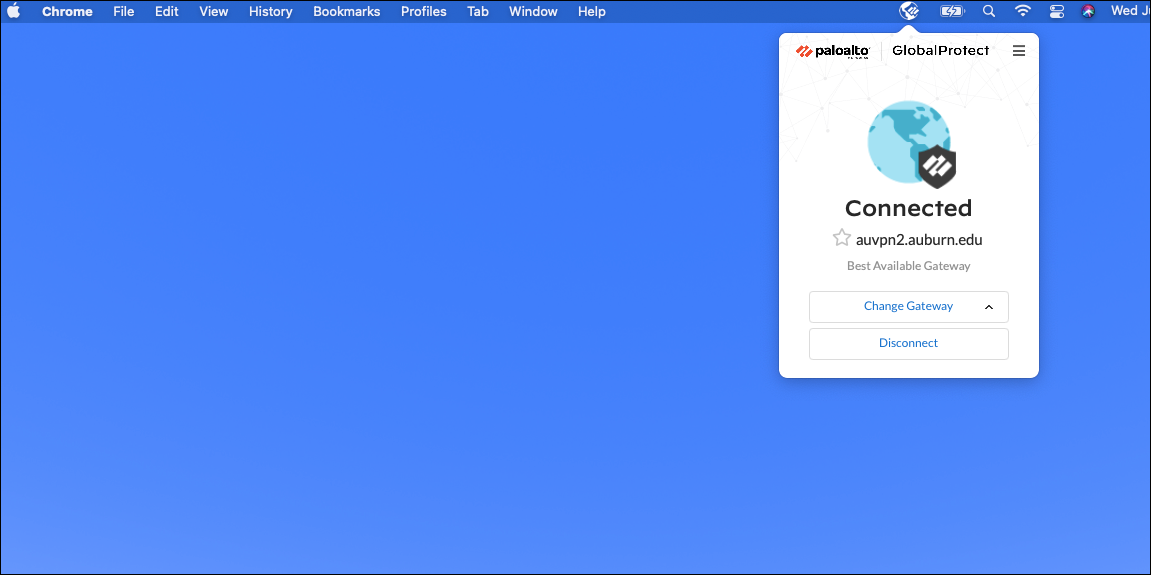Mark auvpn2.auburn.edu gateway as favorite star
1151x575 pixels.
[x=841, y=239]
